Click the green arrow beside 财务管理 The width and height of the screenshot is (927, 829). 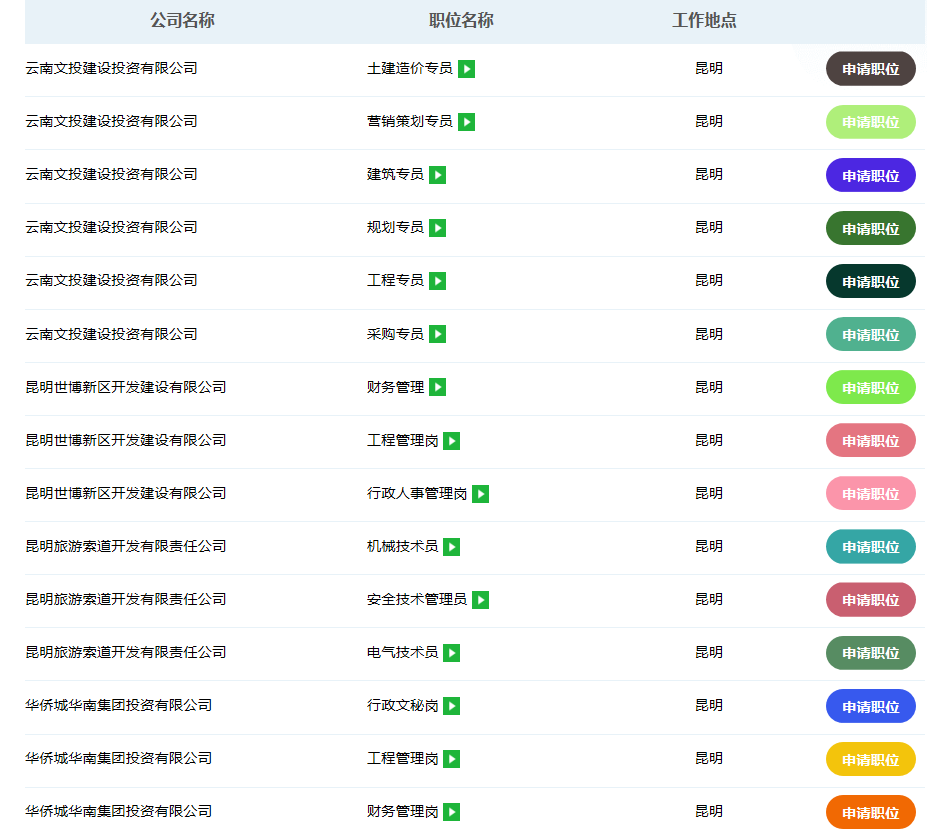point(437,387)
